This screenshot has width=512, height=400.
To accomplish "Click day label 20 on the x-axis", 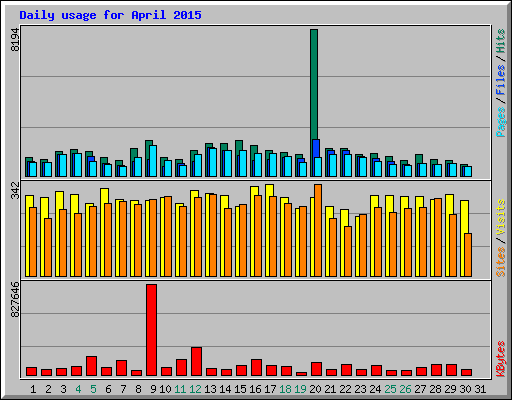I will click(x=315, y=389).
